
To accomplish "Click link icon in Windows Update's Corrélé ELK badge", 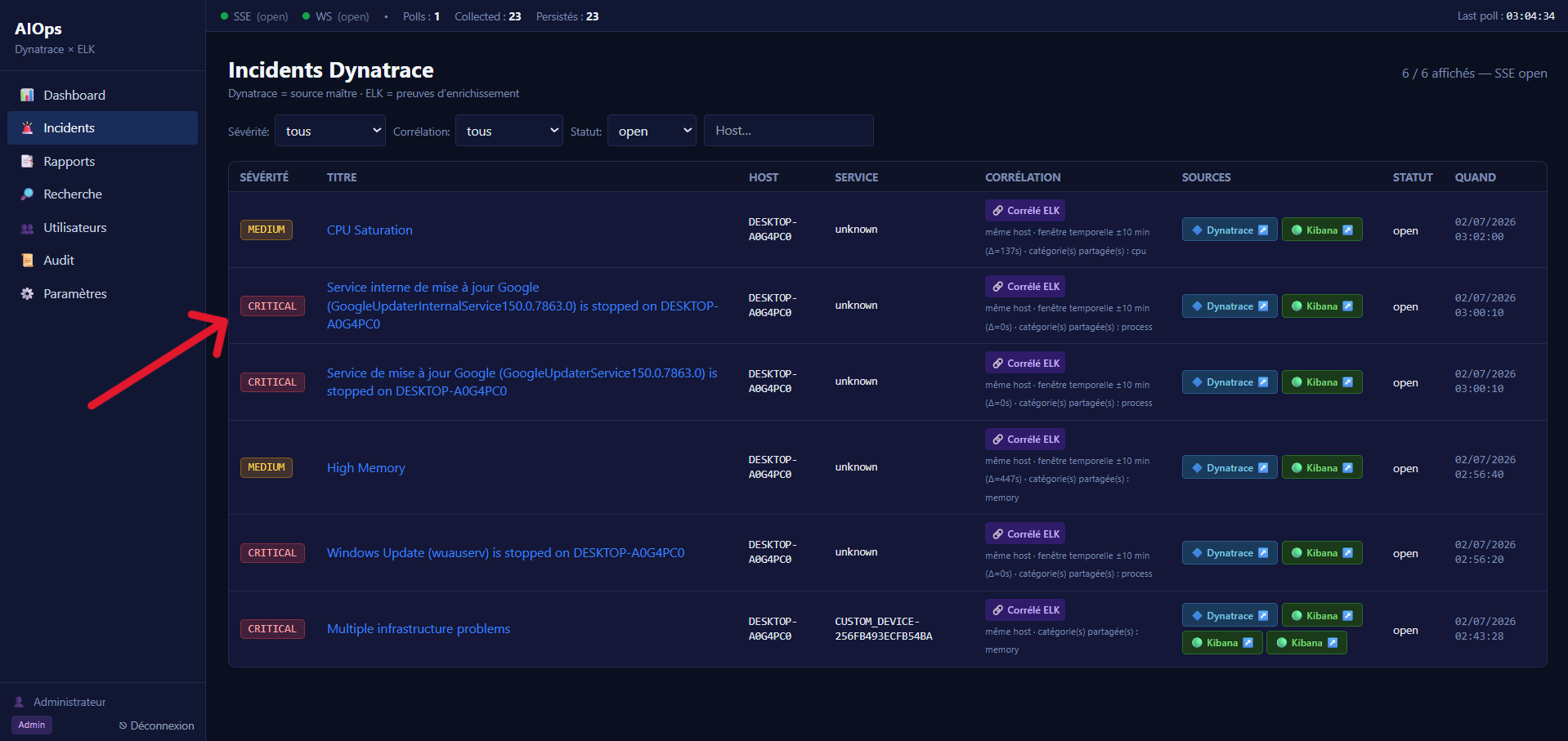I will coord(998,534).
